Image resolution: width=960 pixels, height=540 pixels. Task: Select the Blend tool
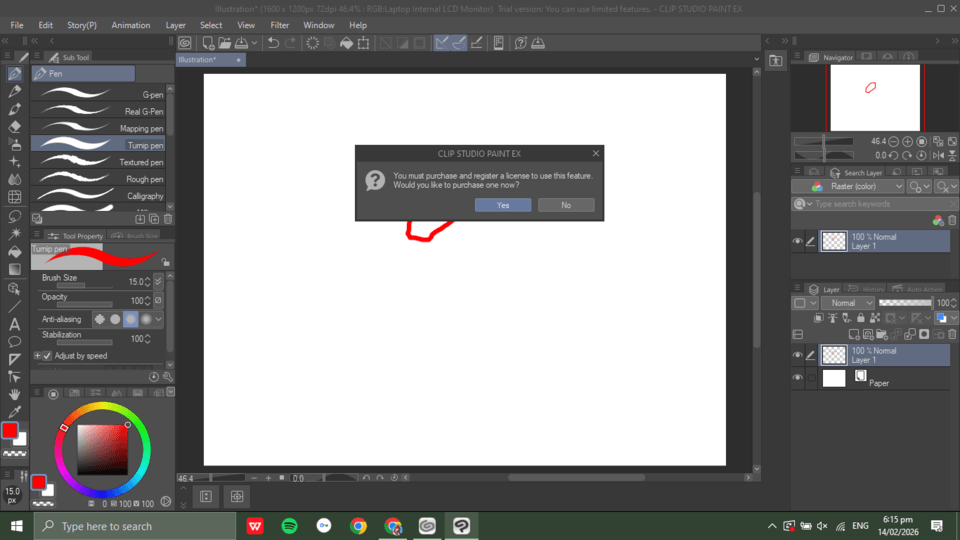pyautogui.click(x=15, y=179)
